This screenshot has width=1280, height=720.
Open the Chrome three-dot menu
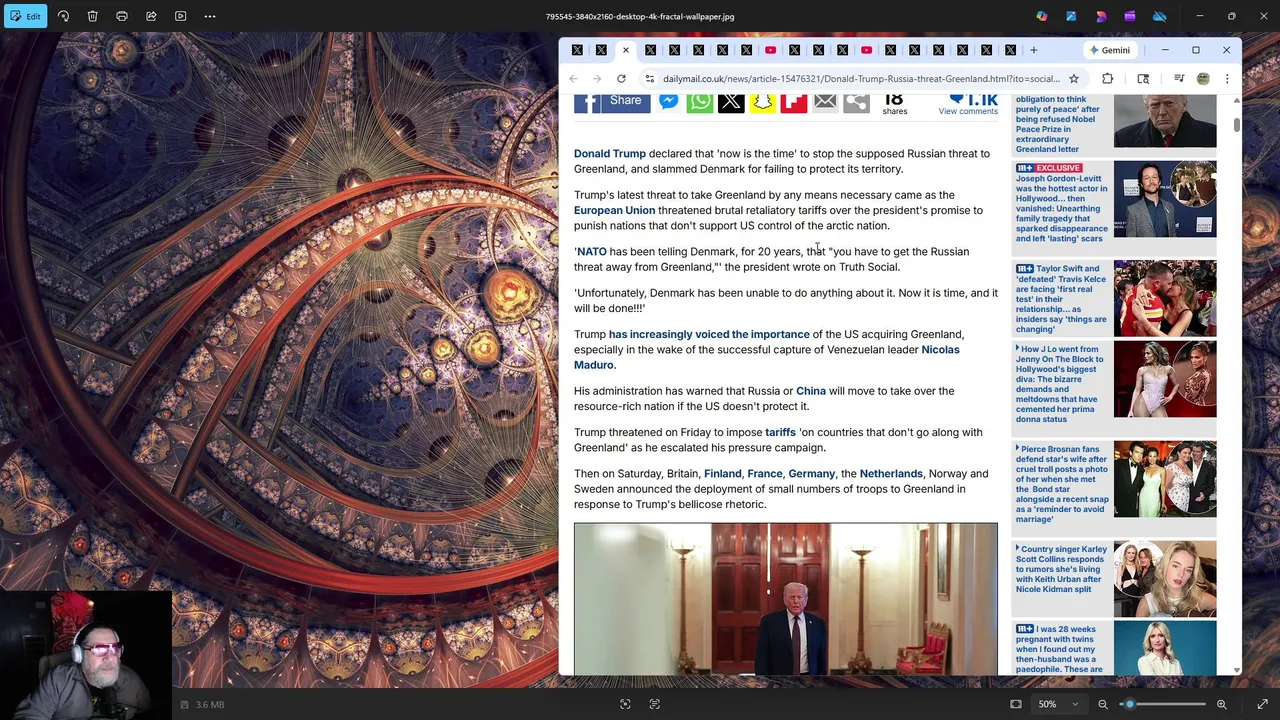pos(1227,78)
